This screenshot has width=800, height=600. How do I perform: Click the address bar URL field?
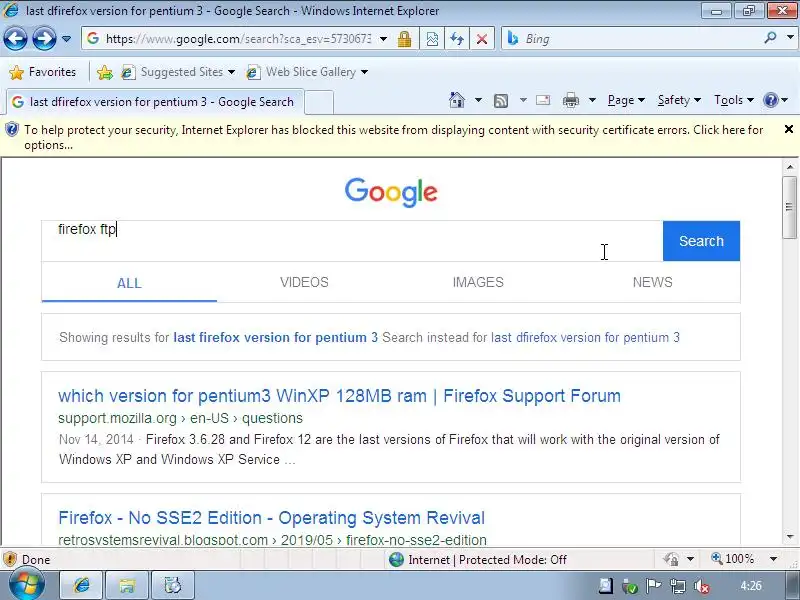(x=237, y=39)
